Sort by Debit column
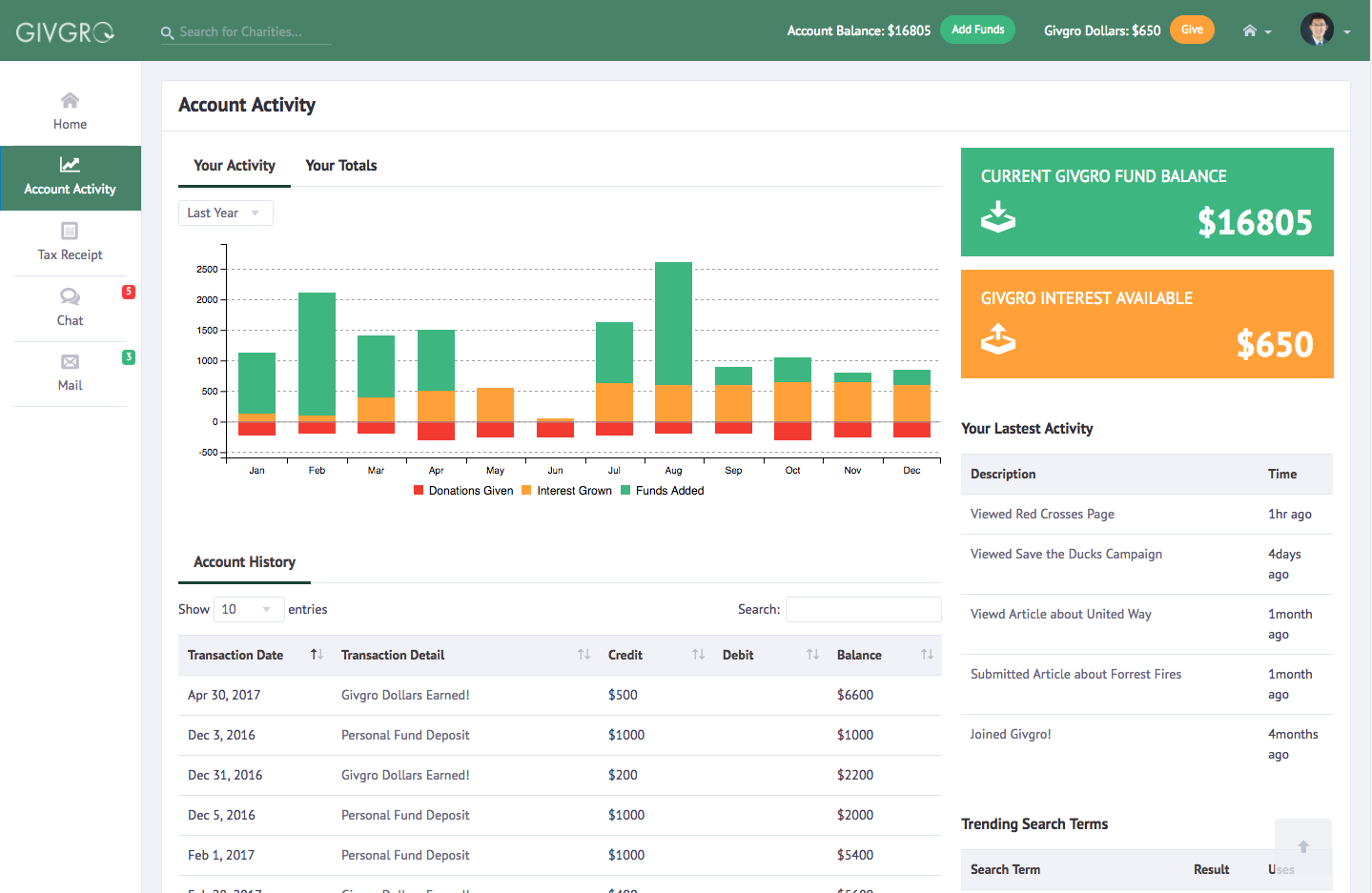The width and height of the screenshot is (1372, 893). pyautogui.click(x=770, y=655)
